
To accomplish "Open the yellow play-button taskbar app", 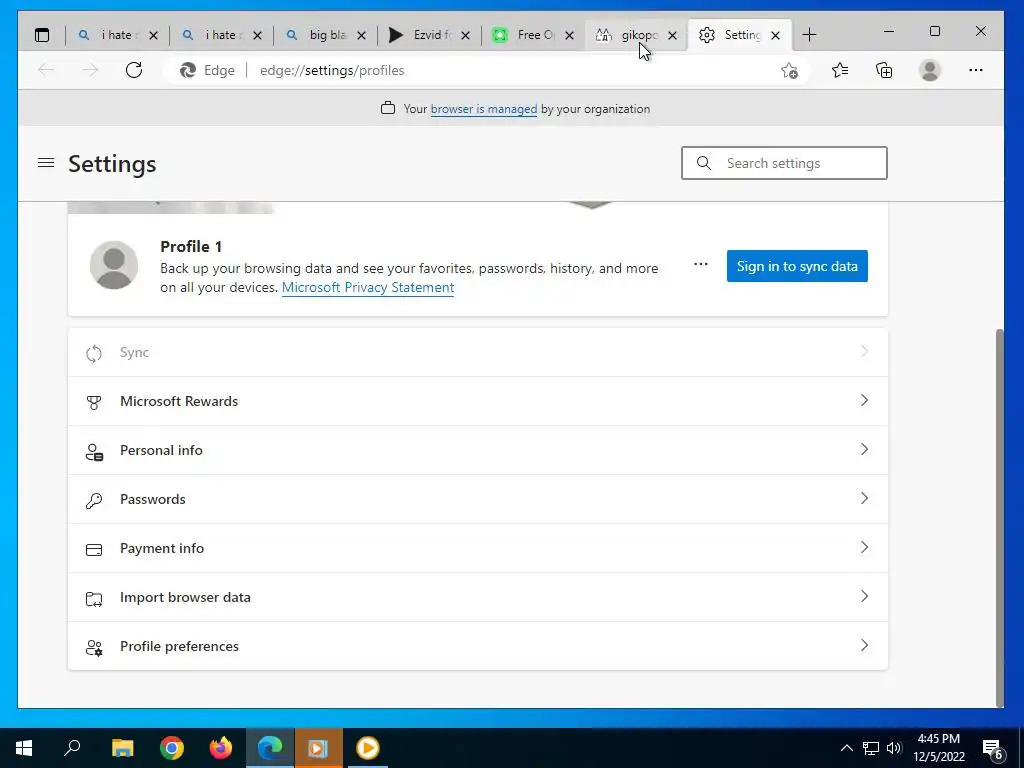I will click(368, 748).
